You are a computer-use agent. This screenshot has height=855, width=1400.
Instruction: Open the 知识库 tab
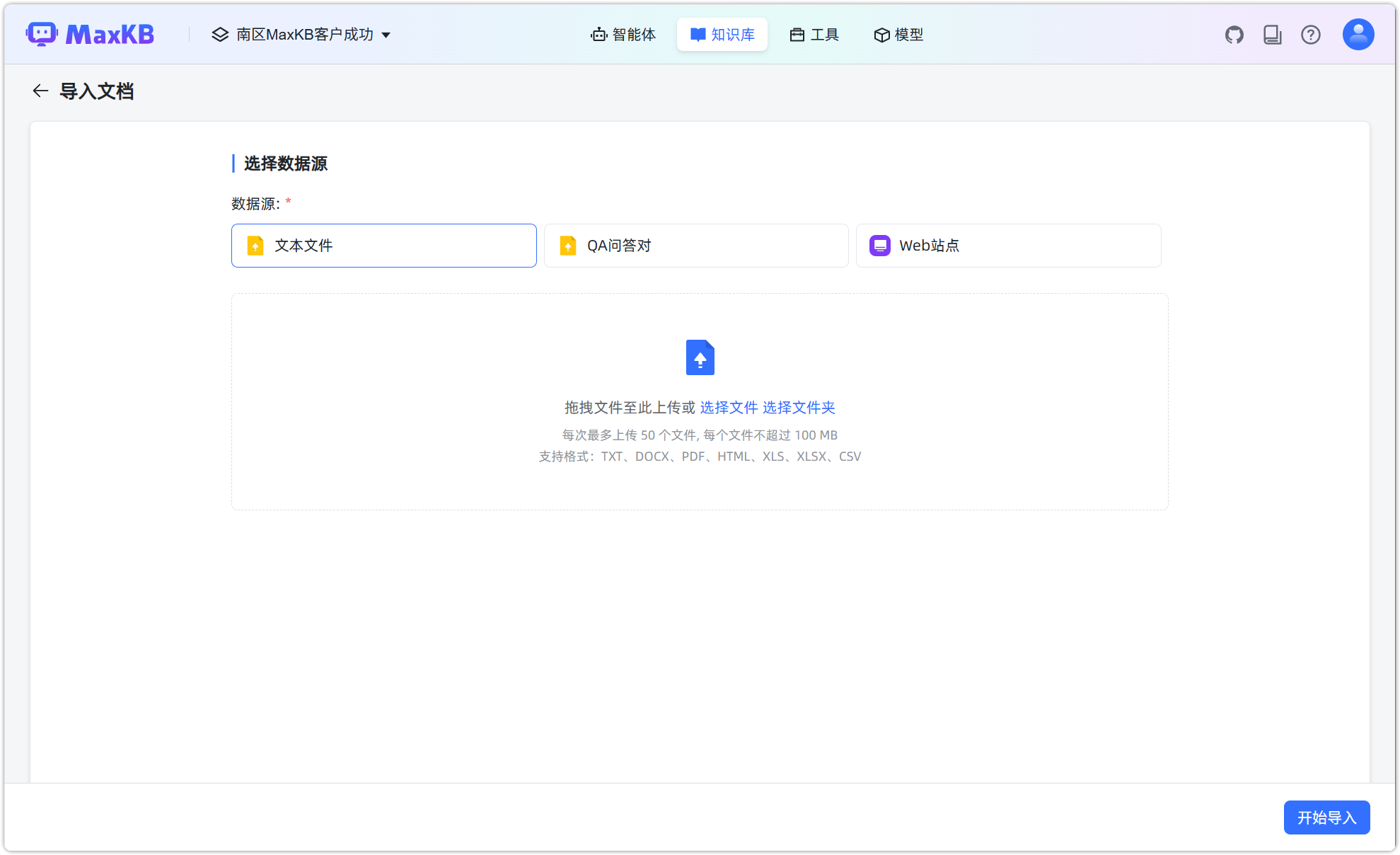coord(722,33)
